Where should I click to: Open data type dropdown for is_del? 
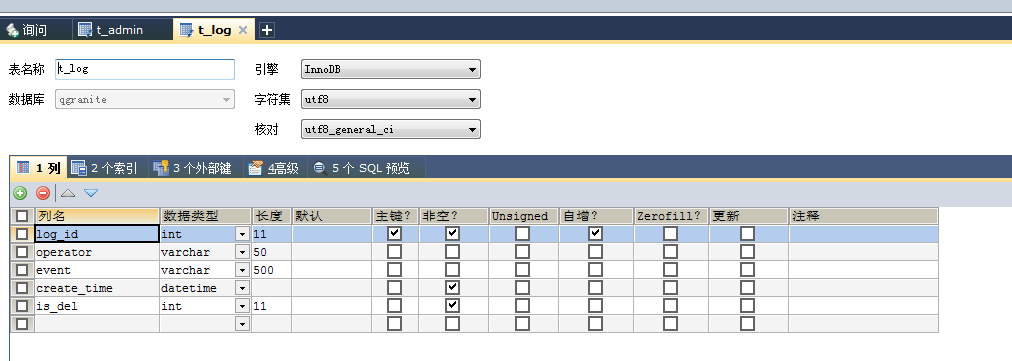click(x=243, y=306)
